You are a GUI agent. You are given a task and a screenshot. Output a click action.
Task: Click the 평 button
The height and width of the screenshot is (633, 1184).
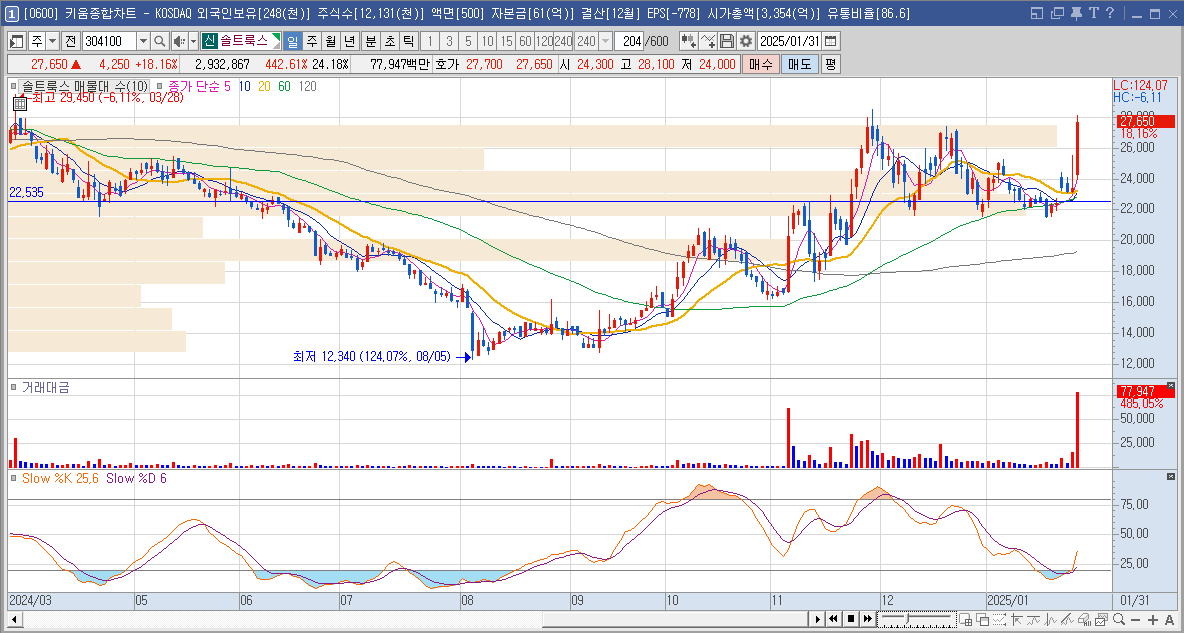pos(830,64)
